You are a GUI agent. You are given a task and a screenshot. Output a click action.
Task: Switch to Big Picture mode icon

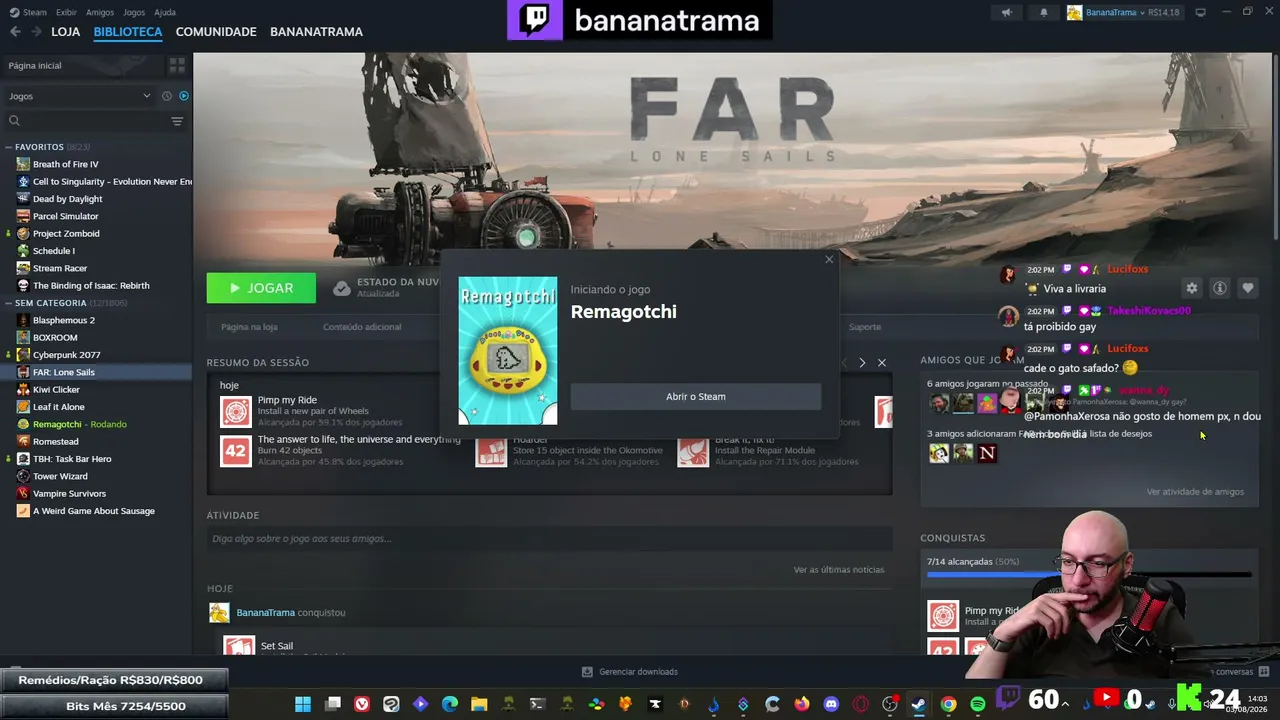[1200, 12]
